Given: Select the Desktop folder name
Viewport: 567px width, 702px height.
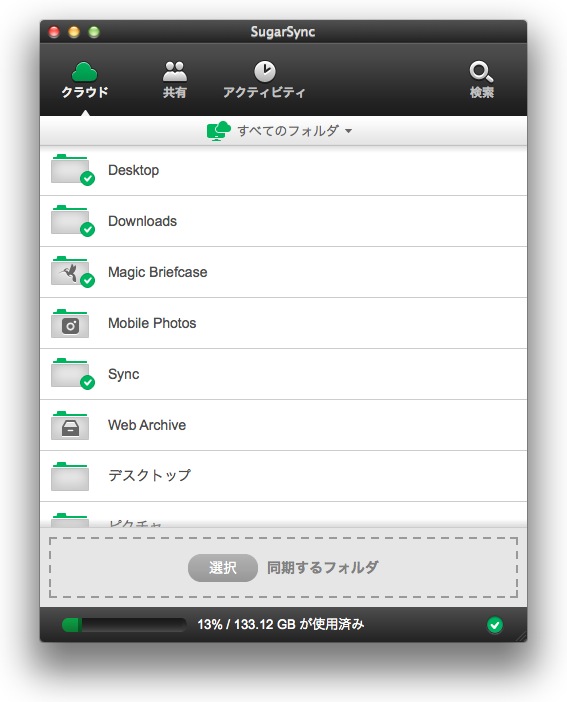Looking at the screenshot, I should pos(133,170).
